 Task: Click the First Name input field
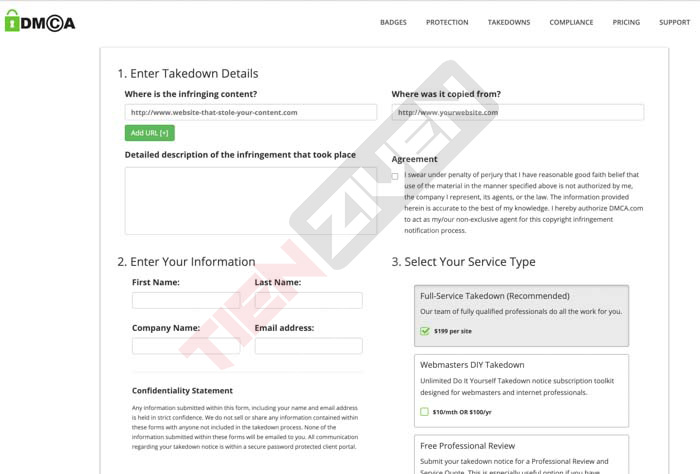coord(186,300)
